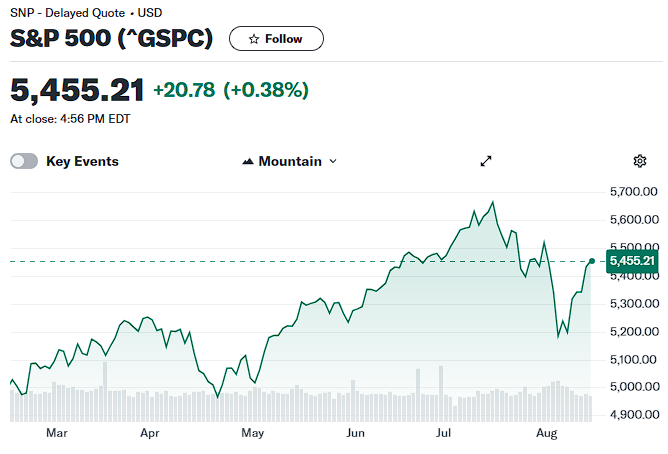Toggle the Key Events switch
The height and width of the screenshot is (454, 668).
pos(24,161)
